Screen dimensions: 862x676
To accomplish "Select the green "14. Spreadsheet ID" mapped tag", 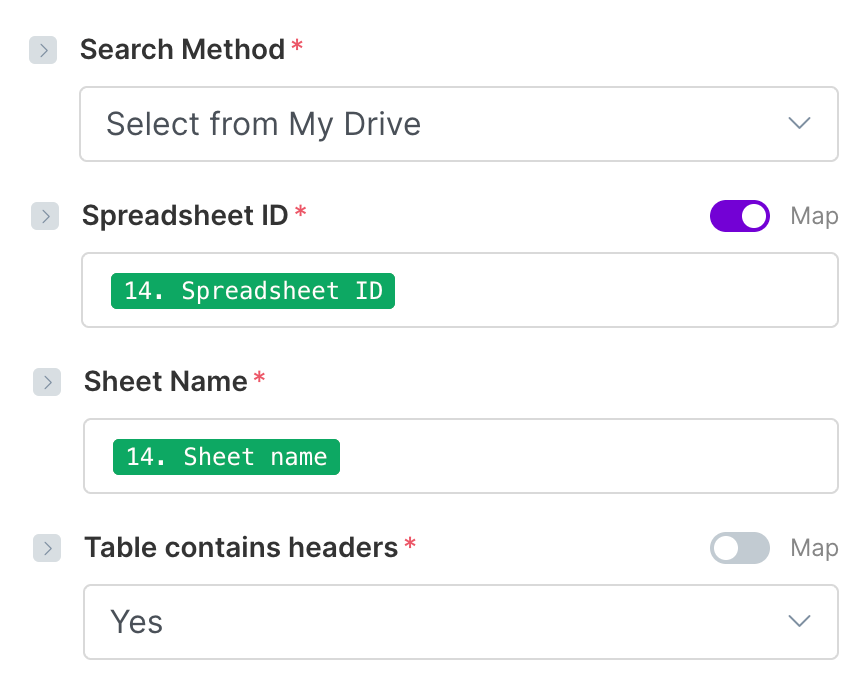I will coord(253,290).
